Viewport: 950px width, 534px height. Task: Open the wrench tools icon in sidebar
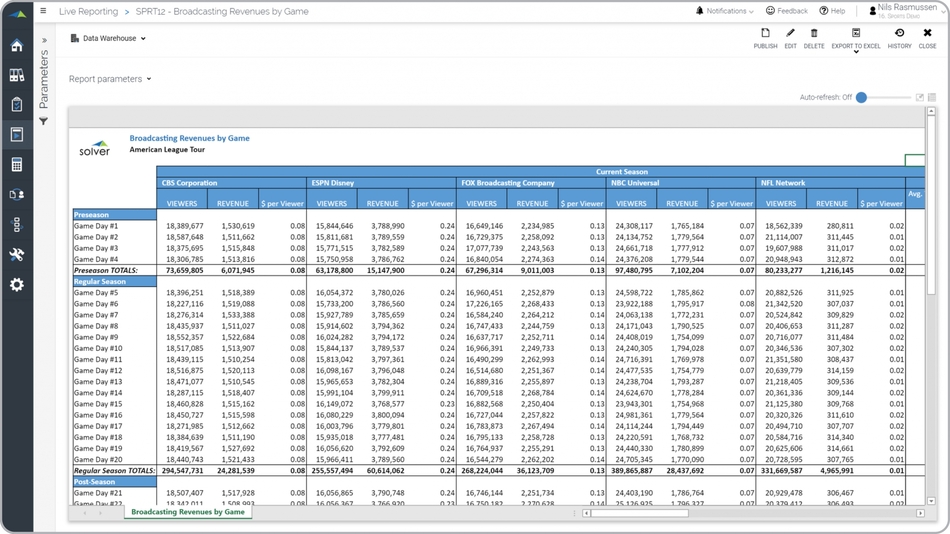pyautogui.click(x=17, y=255)
